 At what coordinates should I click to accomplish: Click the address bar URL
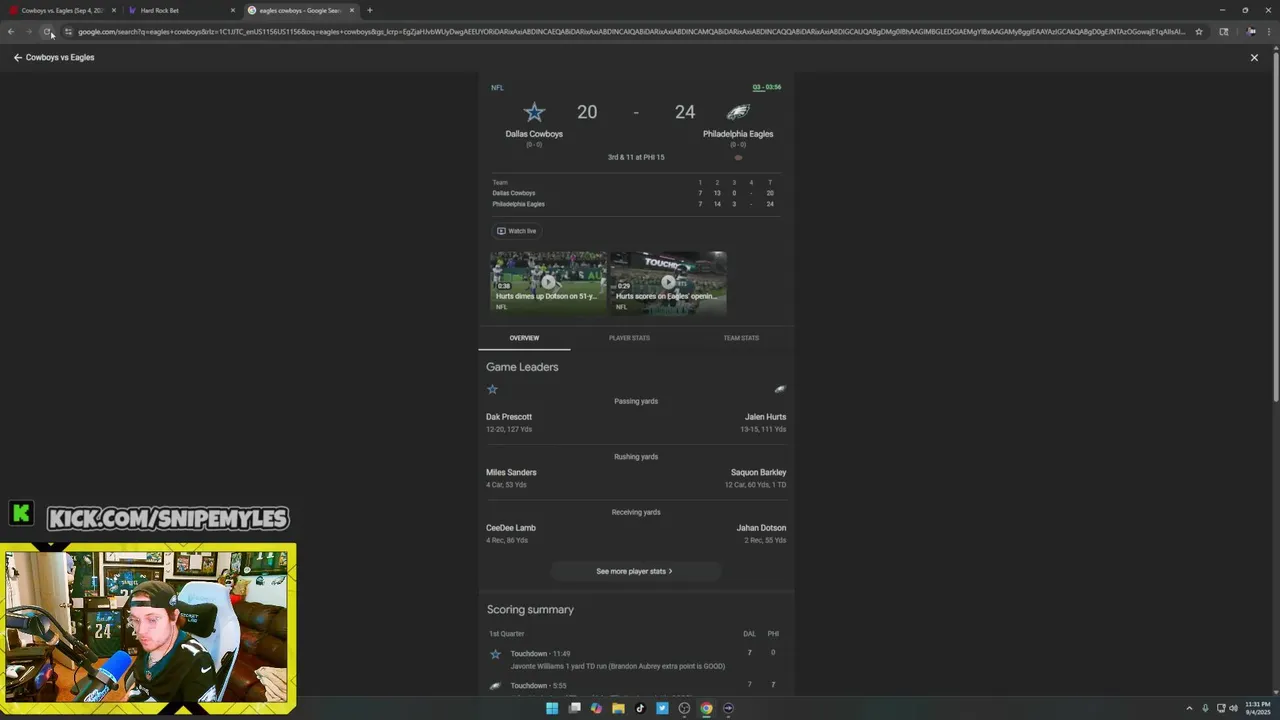630,32
